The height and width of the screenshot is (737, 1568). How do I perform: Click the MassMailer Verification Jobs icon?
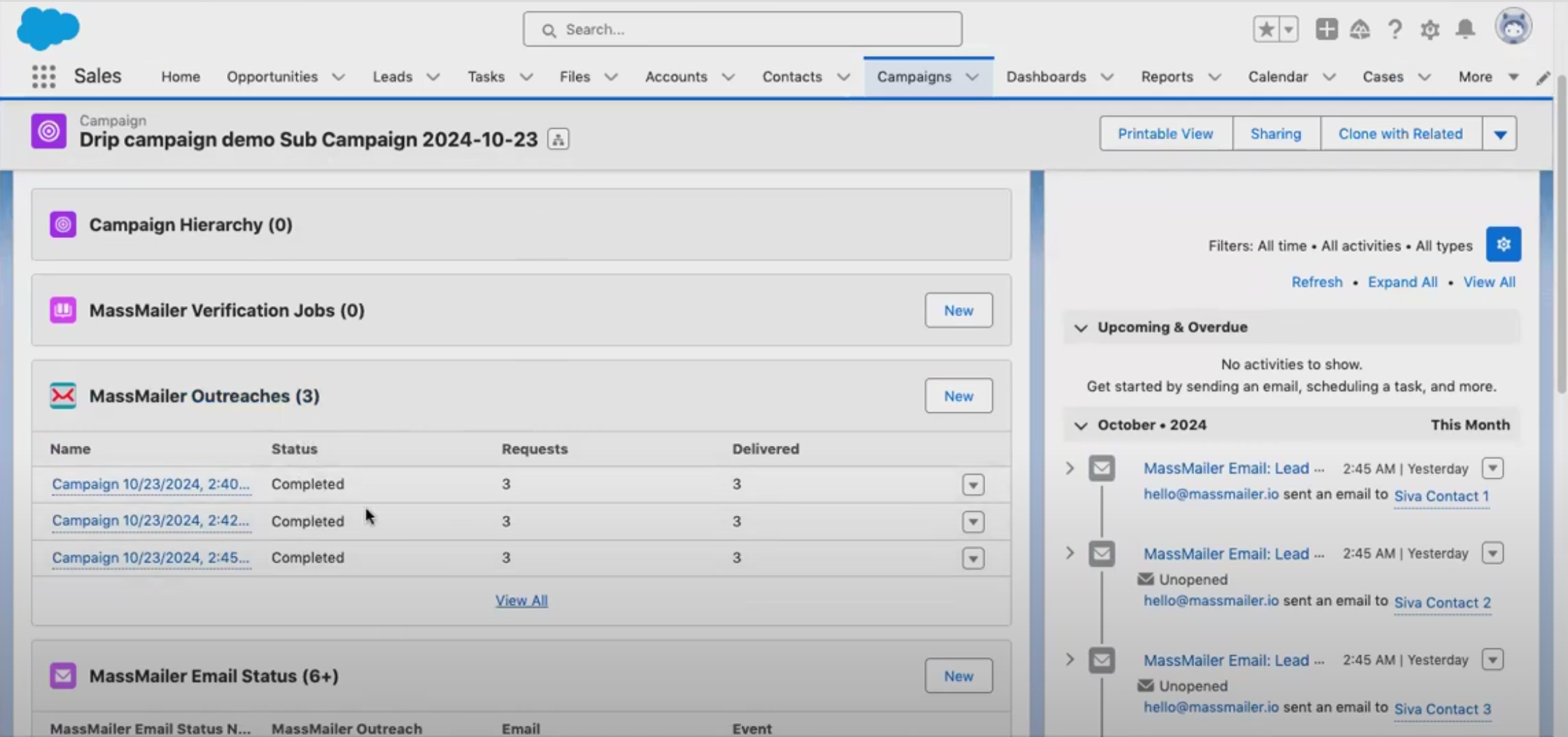pos(63,310)
